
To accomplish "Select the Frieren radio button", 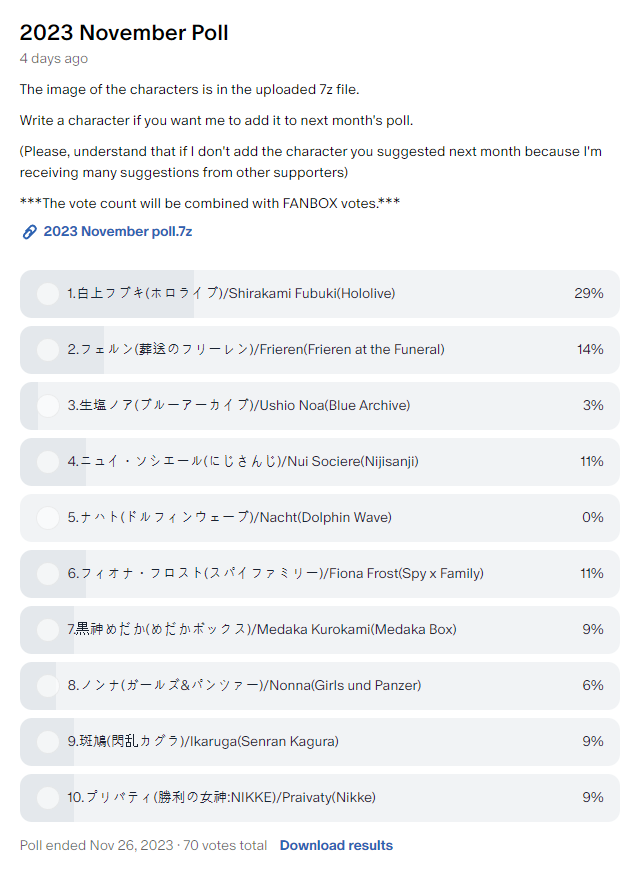I will pyautogui.click(x=47, y=350).
